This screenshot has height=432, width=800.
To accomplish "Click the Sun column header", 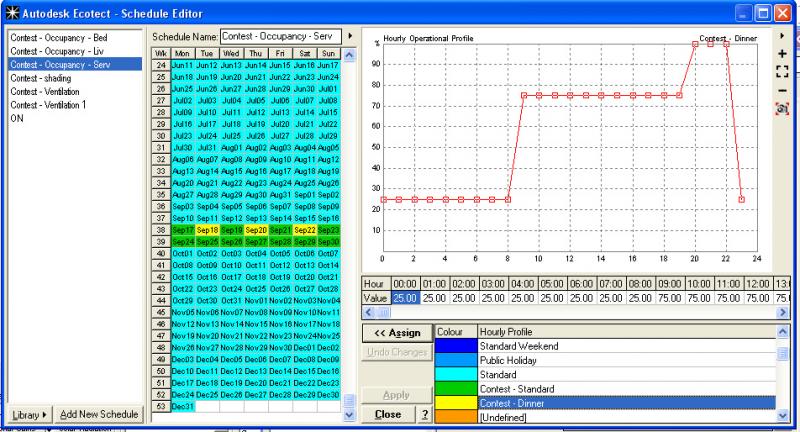I will (x=329, y=54).
